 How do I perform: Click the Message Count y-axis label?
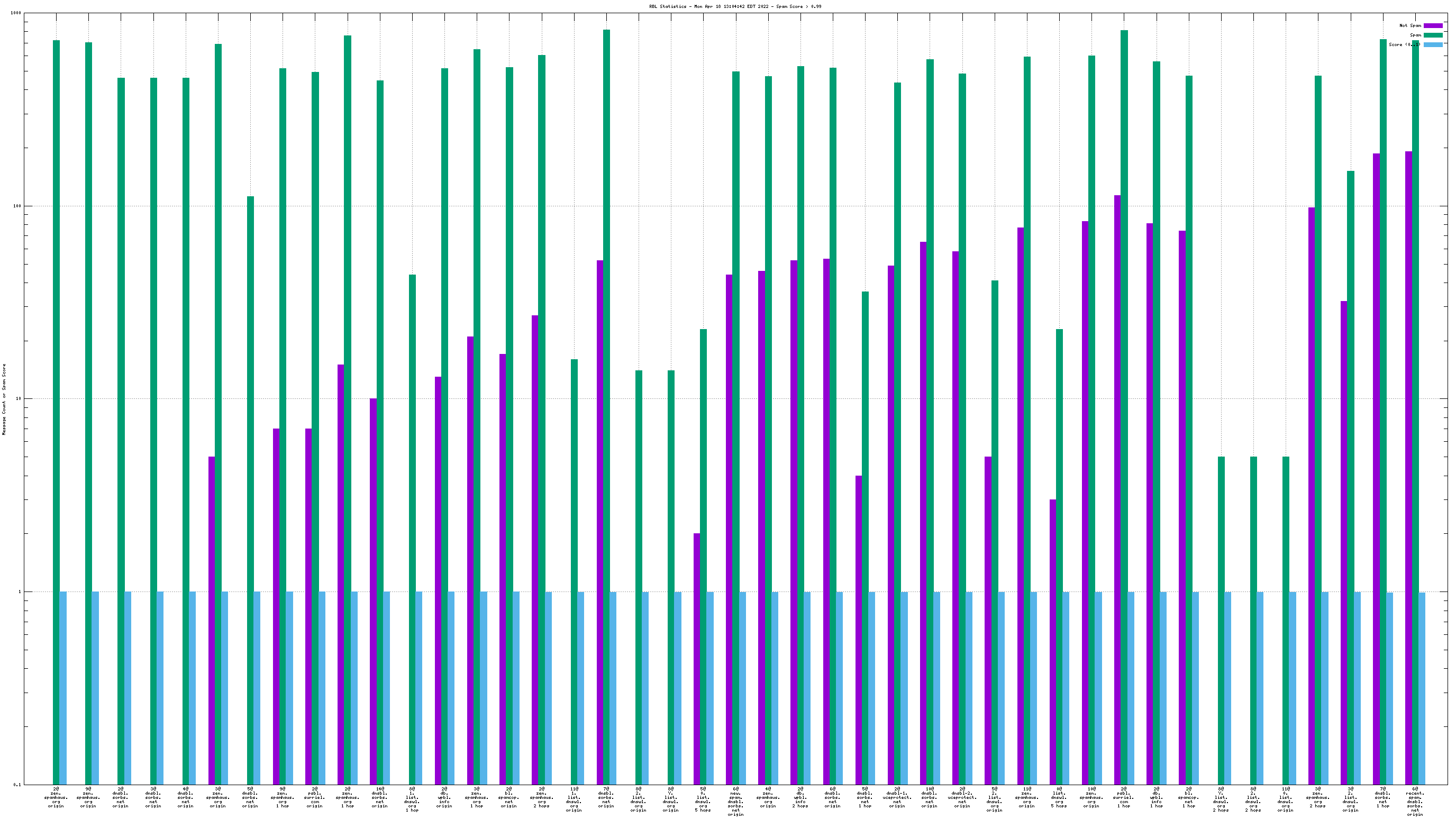click(x=5, y=399)
